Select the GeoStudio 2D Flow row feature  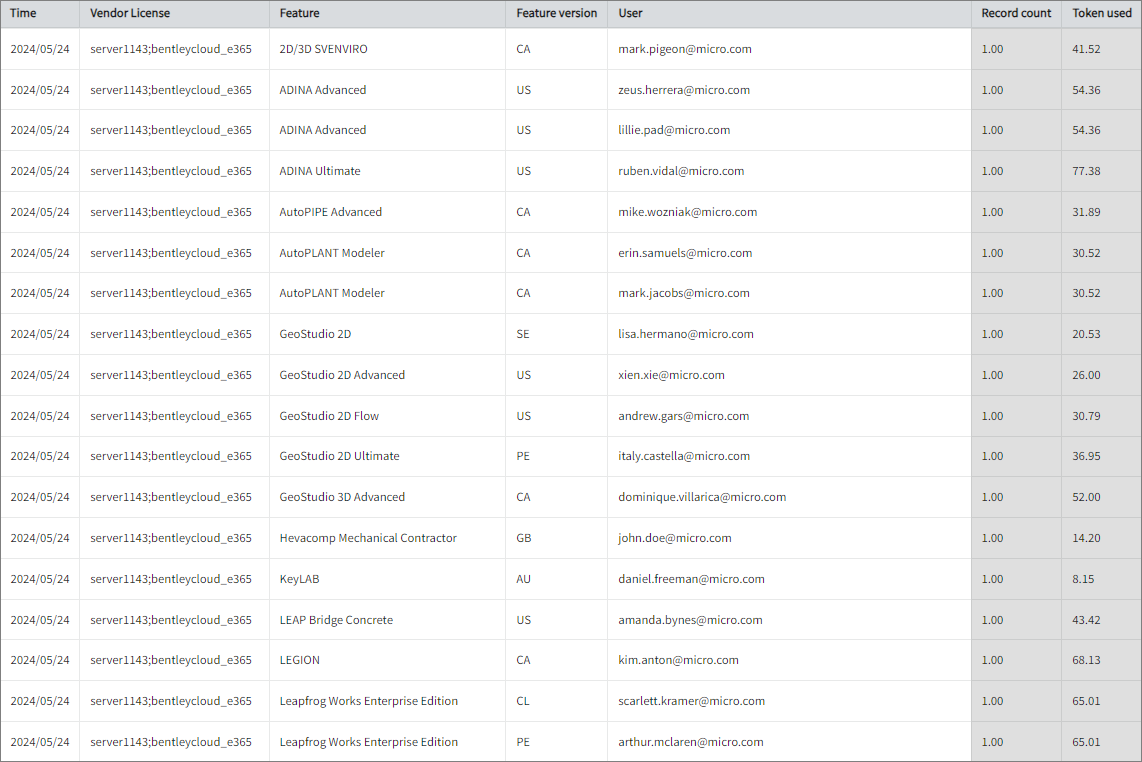329,416
